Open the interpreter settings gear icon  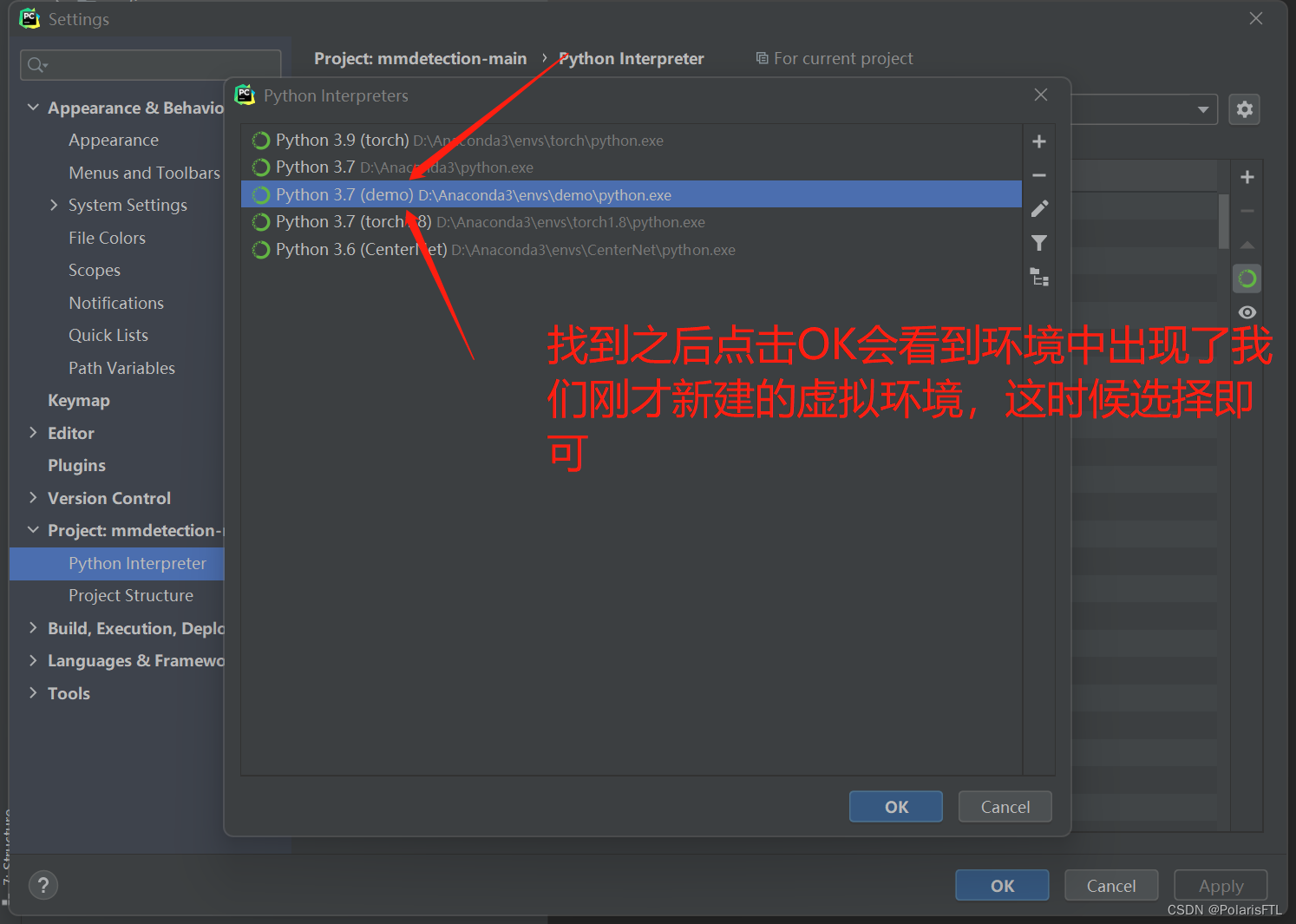[1244, 108]
